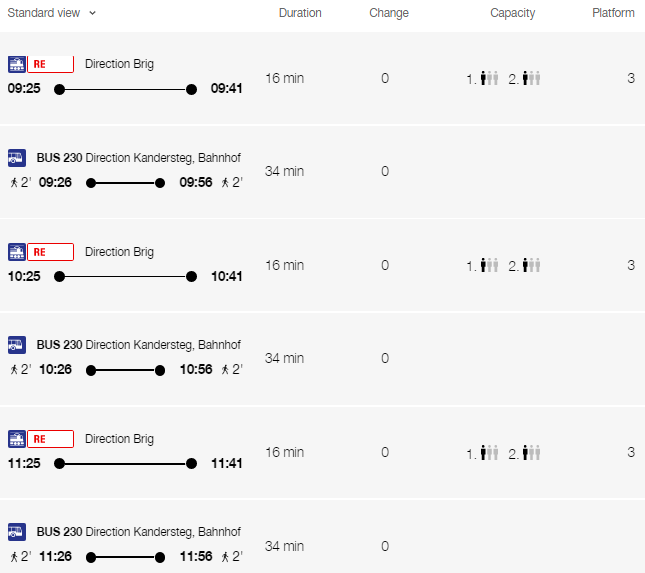This screenshot has width=645, height=573.
Task: Click the Capacity column header
Action: [513, 13]
